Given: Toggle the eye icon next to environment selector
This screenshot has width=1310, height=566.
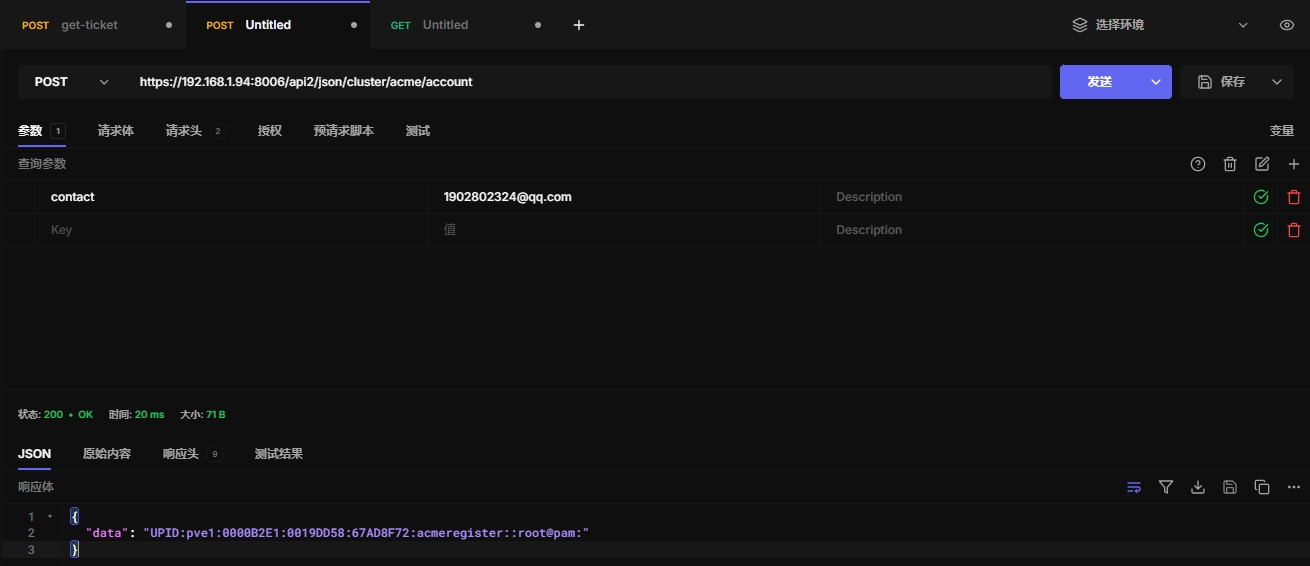Looking at the screenshot, I should tap(1287, 25).
